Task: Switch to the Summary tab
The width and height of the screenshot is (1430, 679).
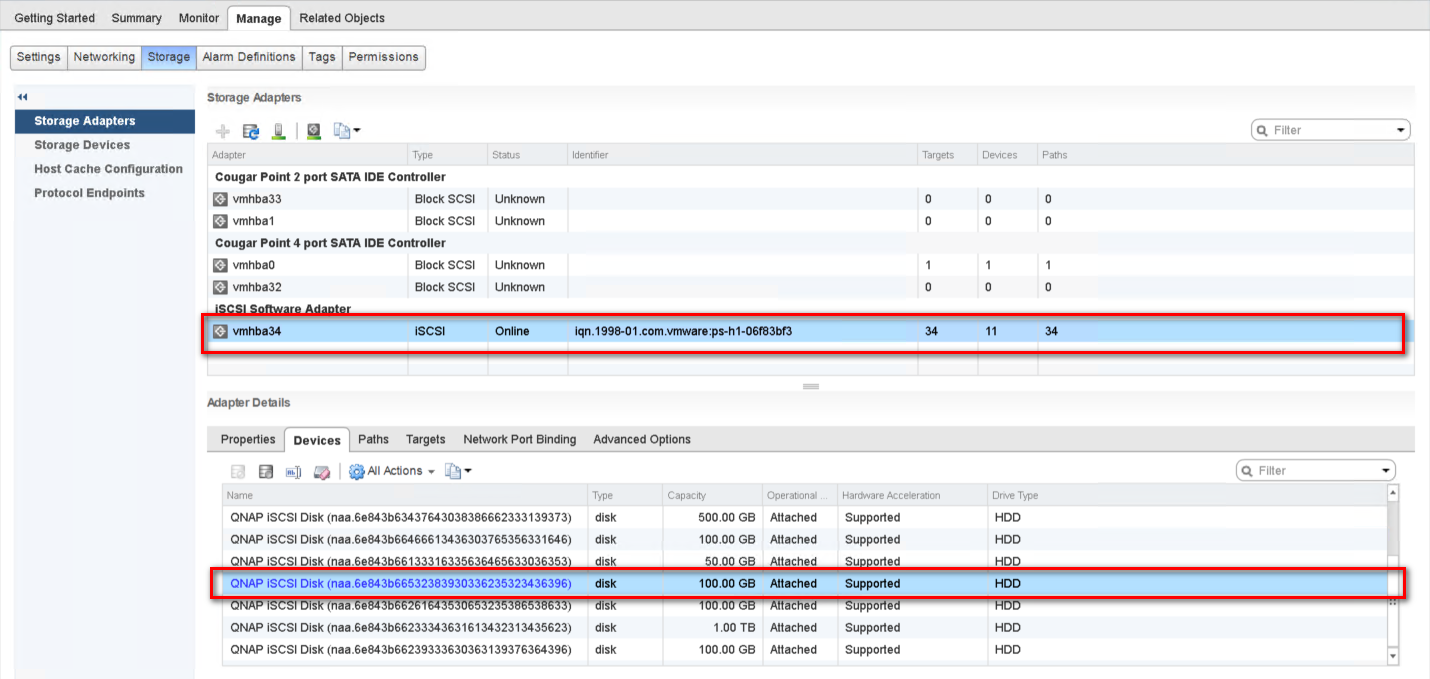Action: pos(137,18)
